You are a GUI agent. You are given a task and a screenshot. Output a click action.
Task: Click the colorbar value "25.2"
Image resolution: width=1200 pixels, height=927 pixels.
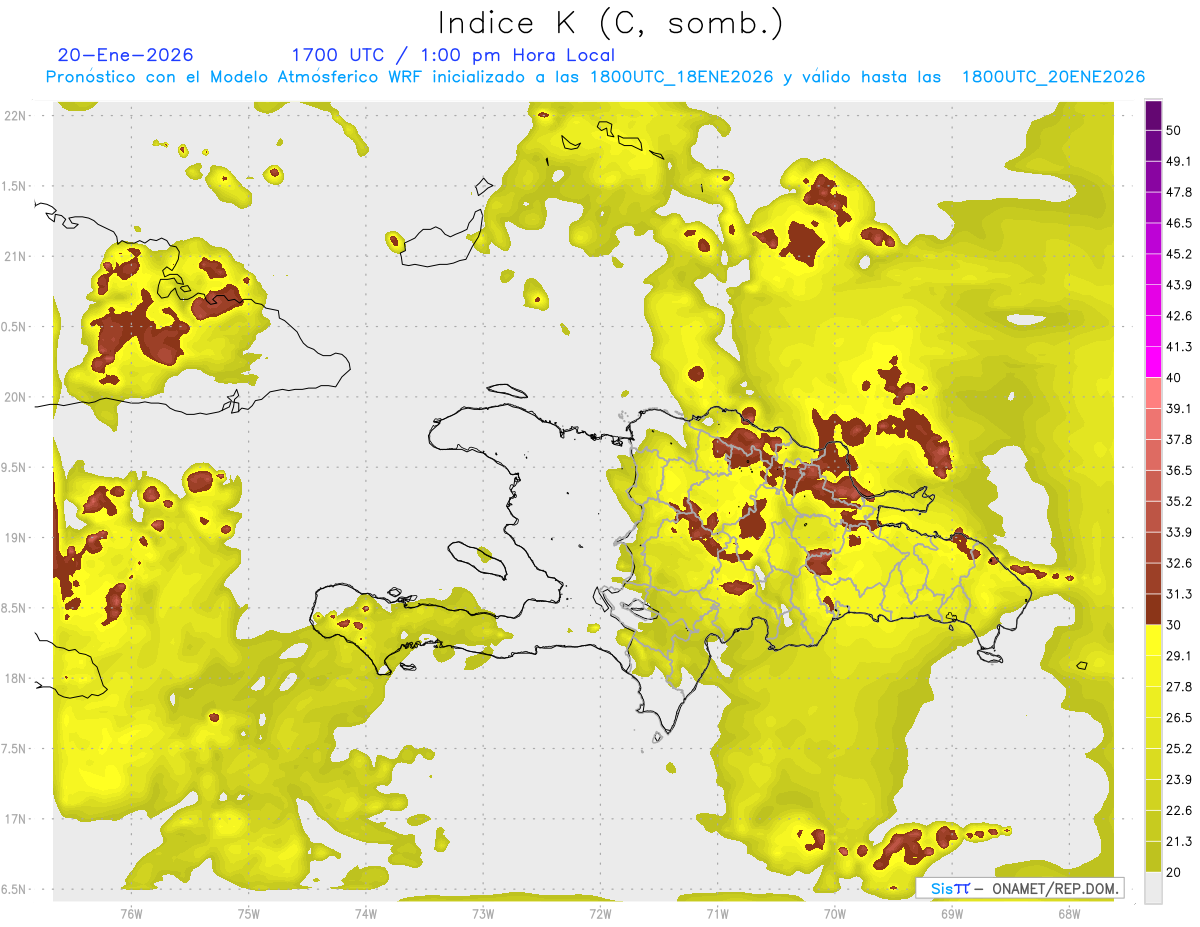pyautogui.click(x=1179, y=749)
